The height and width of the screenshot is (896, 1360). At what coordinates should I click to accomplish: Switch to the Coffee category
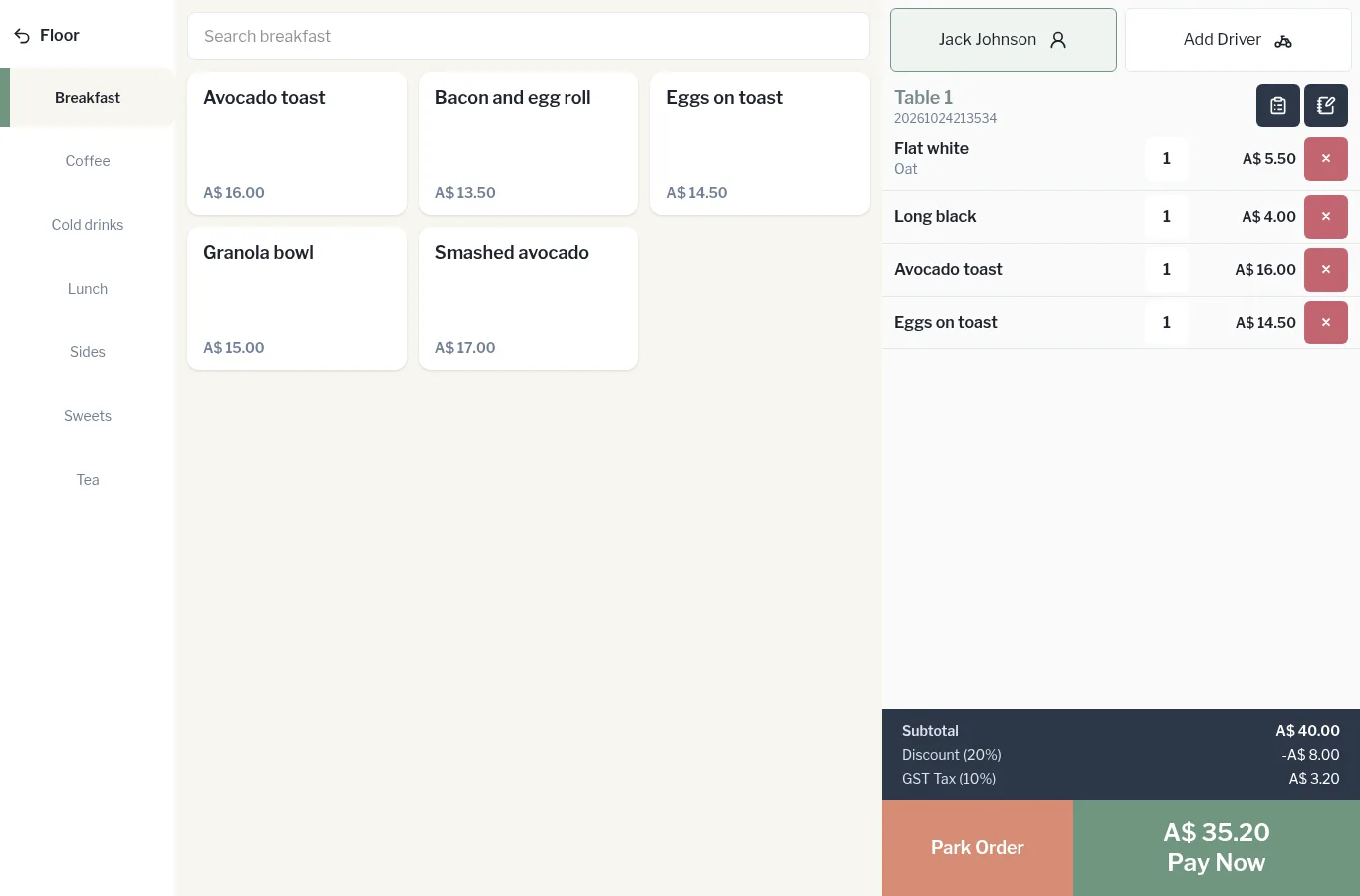(x=88, y=161)
